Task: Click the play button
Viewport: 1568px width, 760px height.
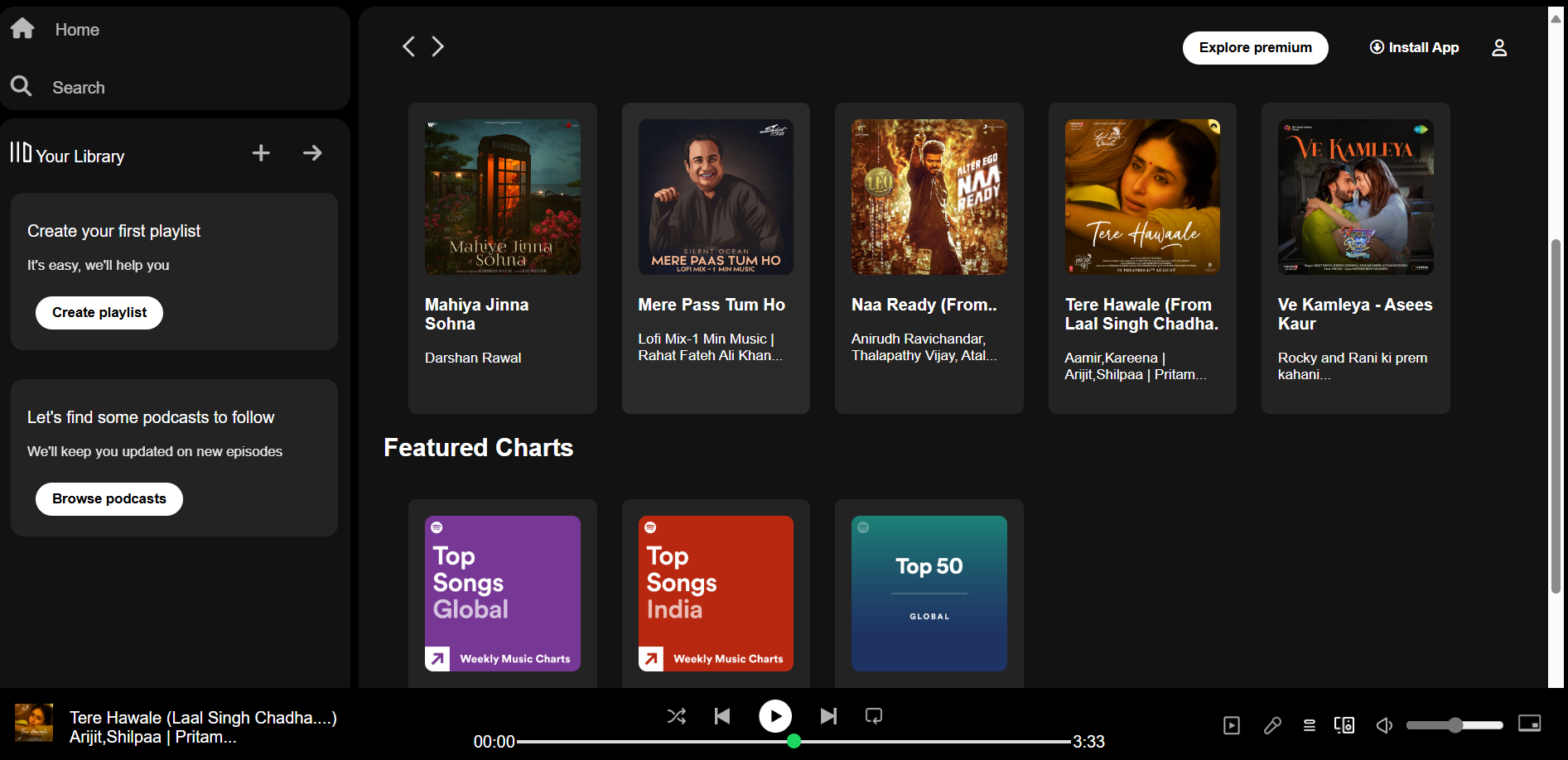Action: (775, 716)
